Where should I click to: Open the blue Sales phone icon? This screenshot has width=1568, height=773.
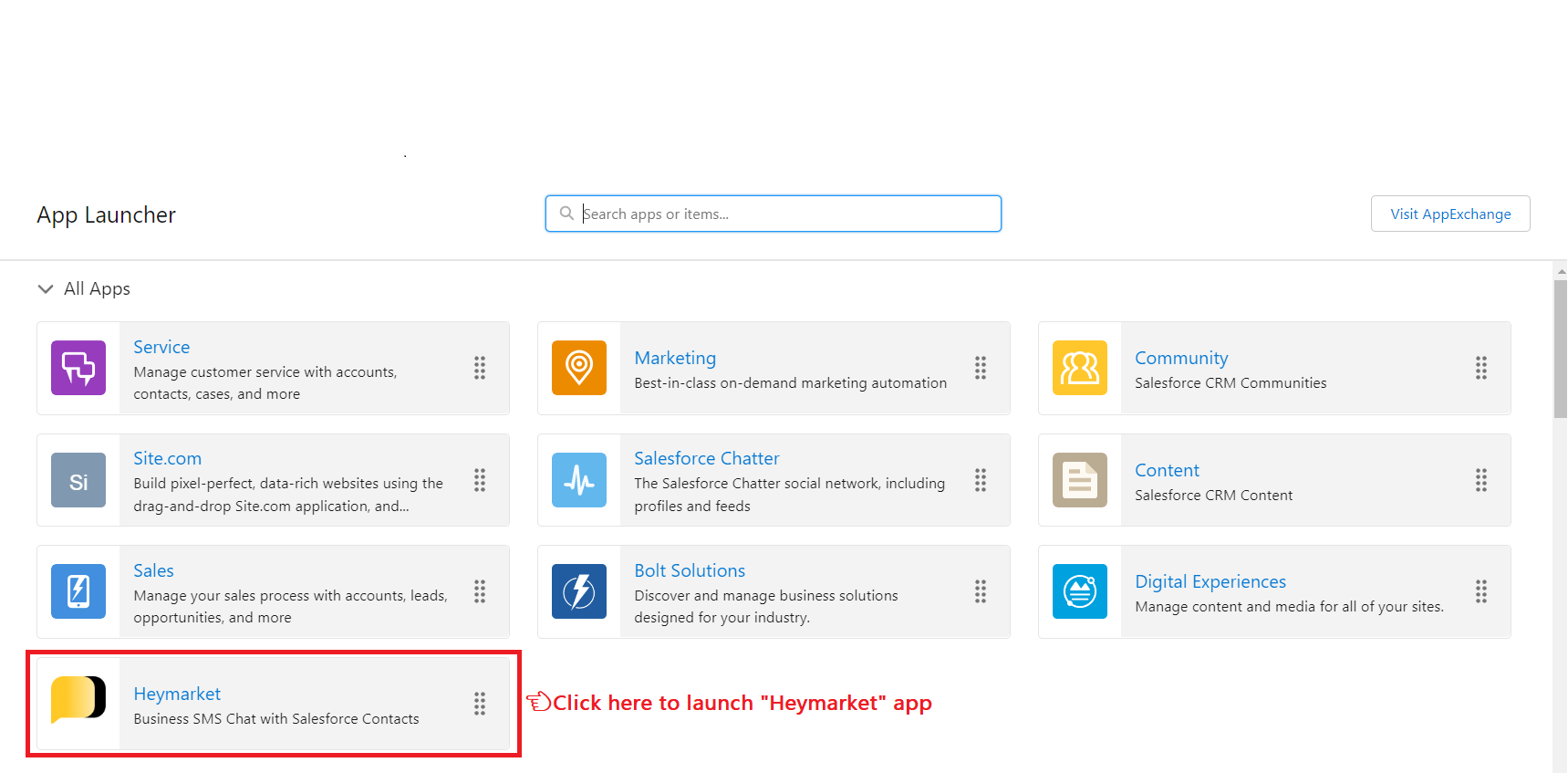coord(78,591)
